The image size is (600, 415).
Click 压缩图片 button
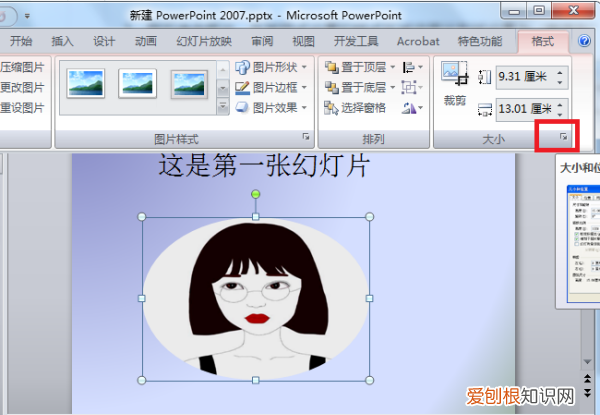click(x=22, y=67)
